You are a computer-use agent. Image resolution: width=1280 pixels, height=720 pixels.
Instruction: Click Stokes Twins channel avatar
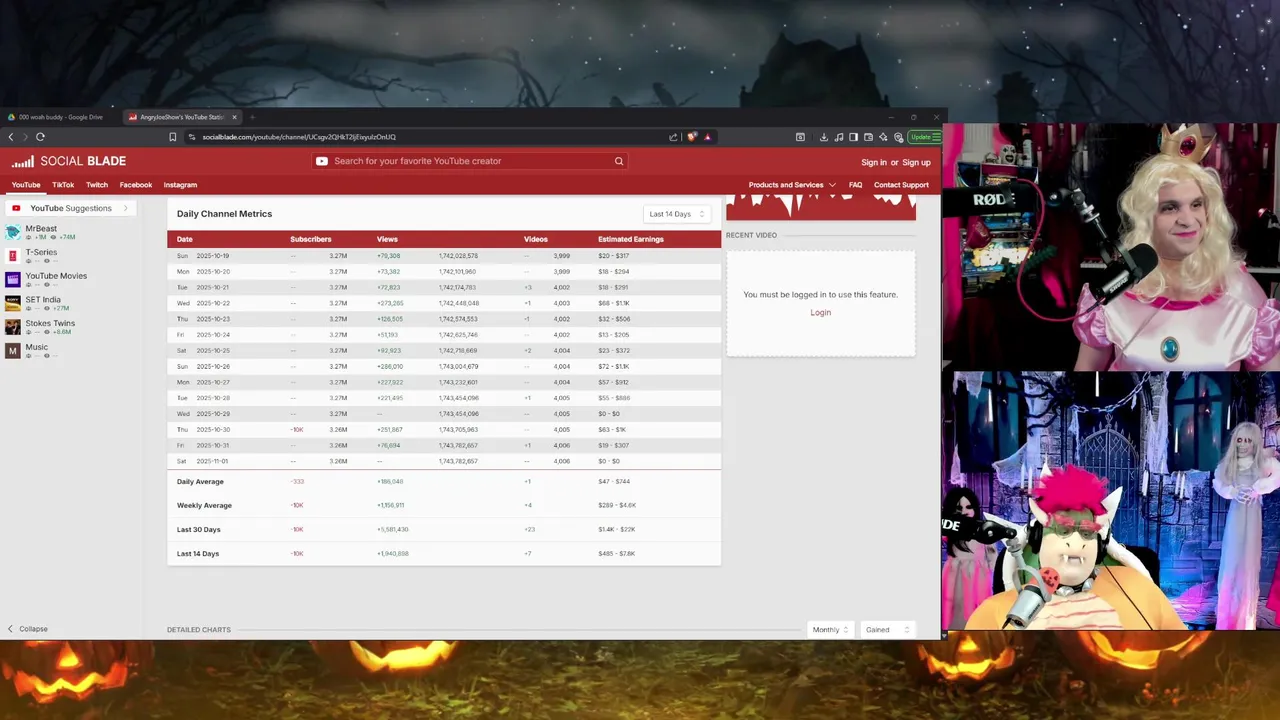click(x=12, y=327)
